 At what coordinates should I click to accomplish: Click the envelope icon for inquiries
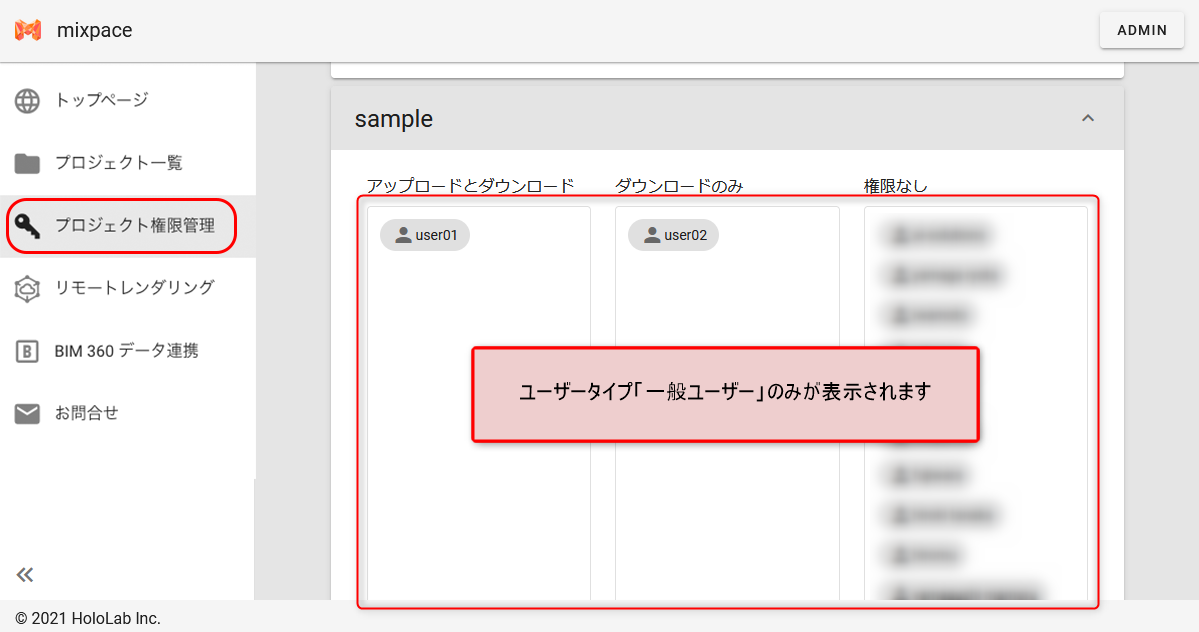pos(27,413)
